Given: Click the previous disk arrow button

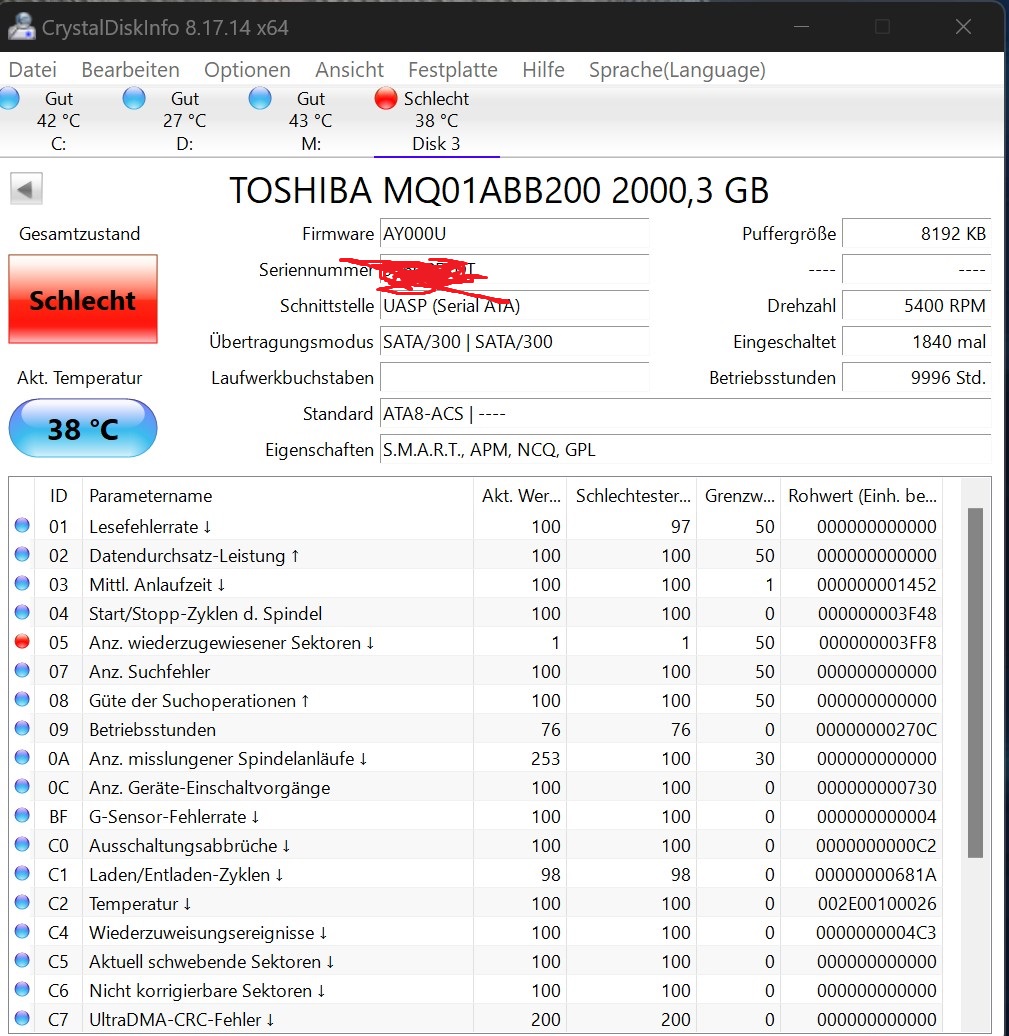Looking at the screenshot, I should tap(26, 189).
